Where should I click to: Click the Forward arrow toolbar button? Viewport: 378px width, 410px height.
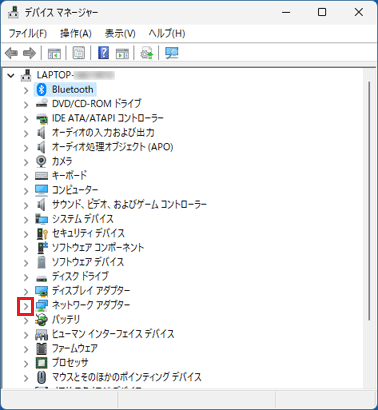(x=29, y=53)
